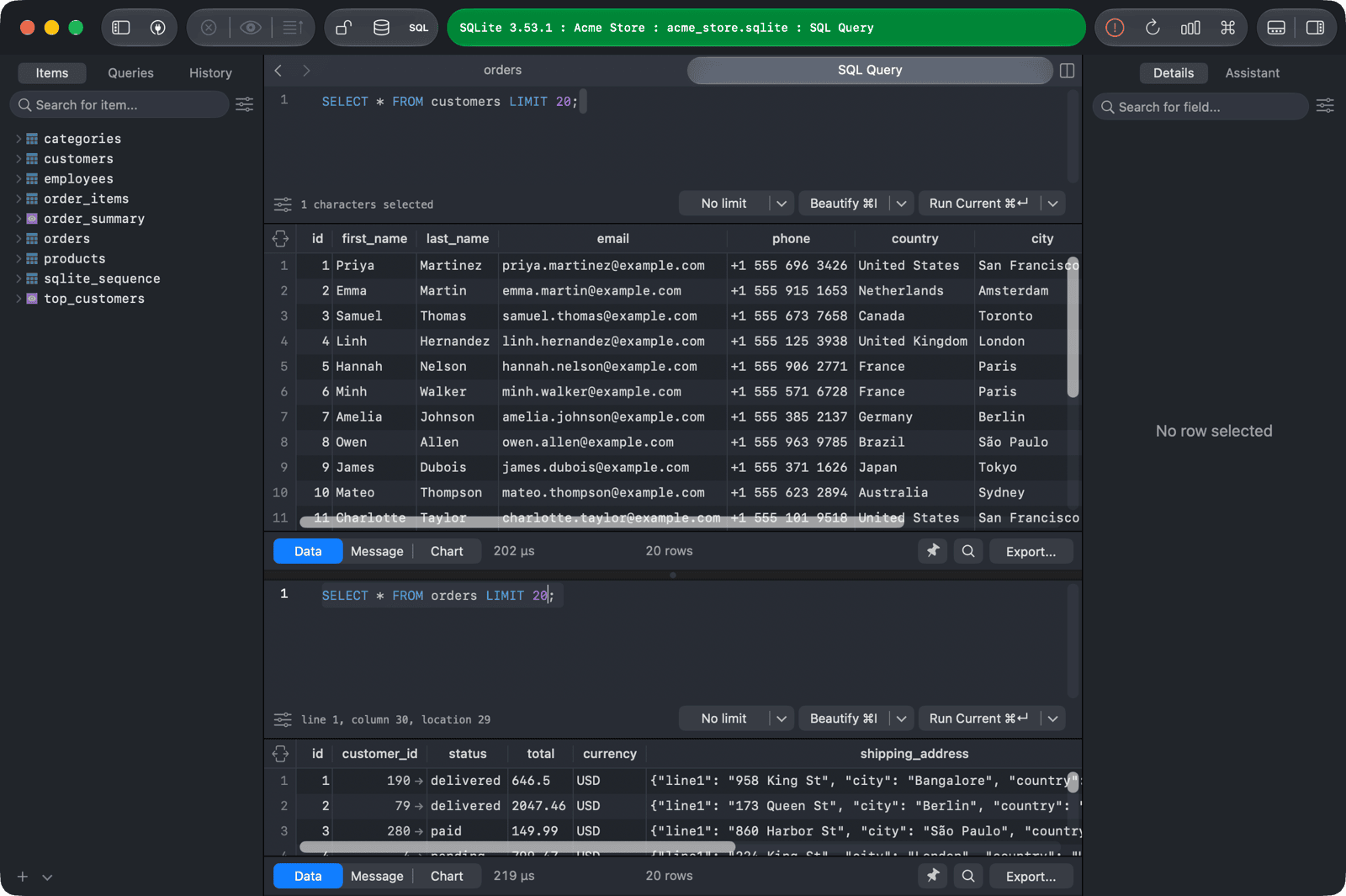Screen dimensions: 1346x896
Task: Export the customers query results
Action: 1031,551
